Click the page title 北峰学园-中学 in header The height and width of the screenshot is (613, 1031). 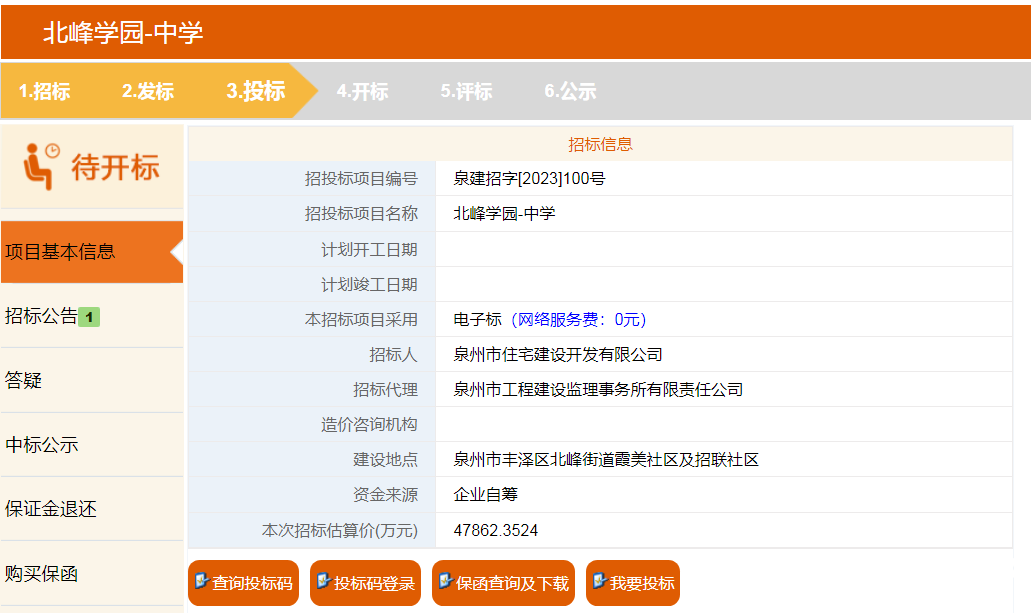tap(123, 32)
